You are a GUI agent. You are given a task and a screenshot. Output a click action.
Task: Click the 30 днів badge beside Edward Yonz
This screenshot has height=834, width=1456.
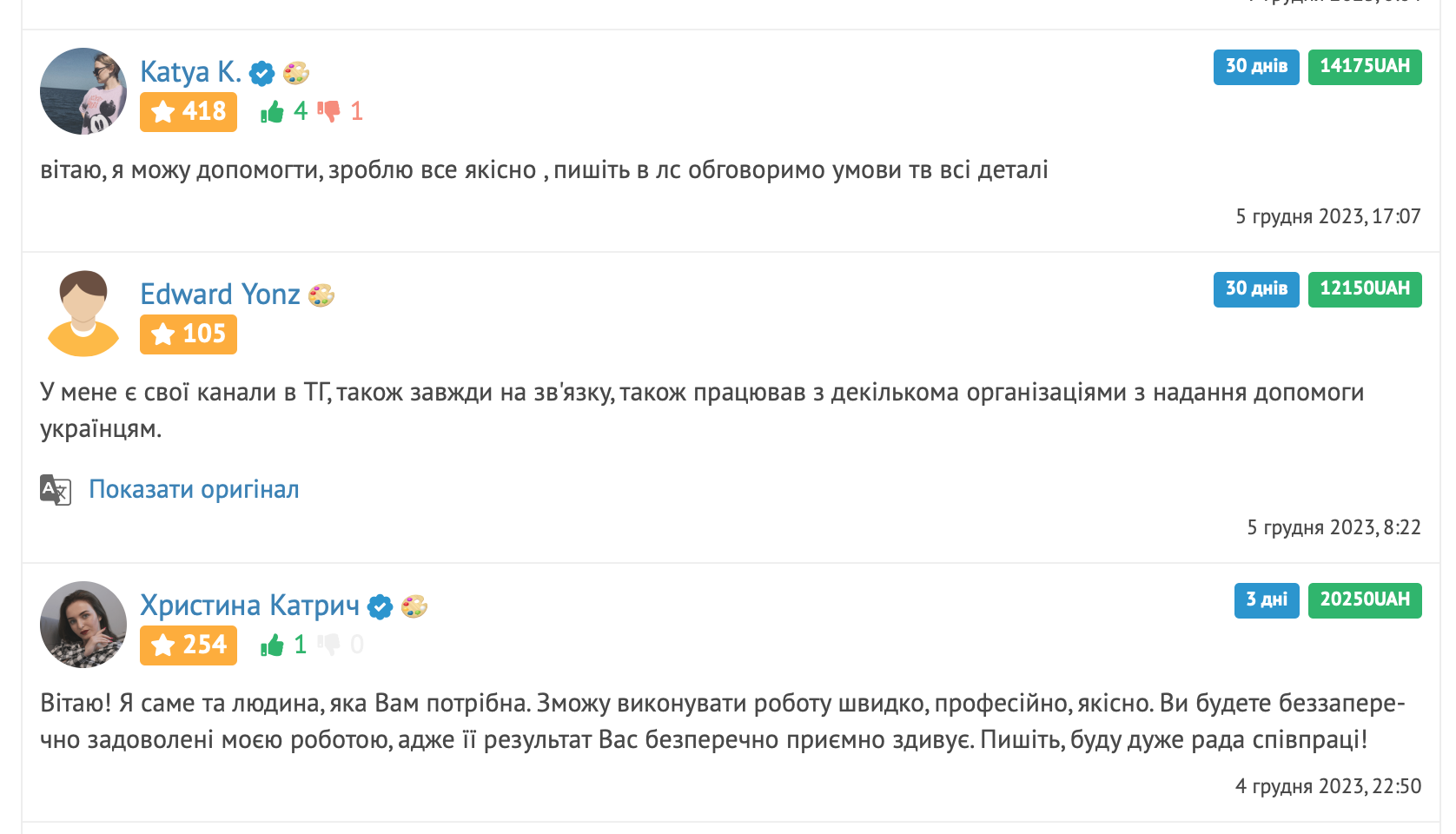click(1255, 289)
